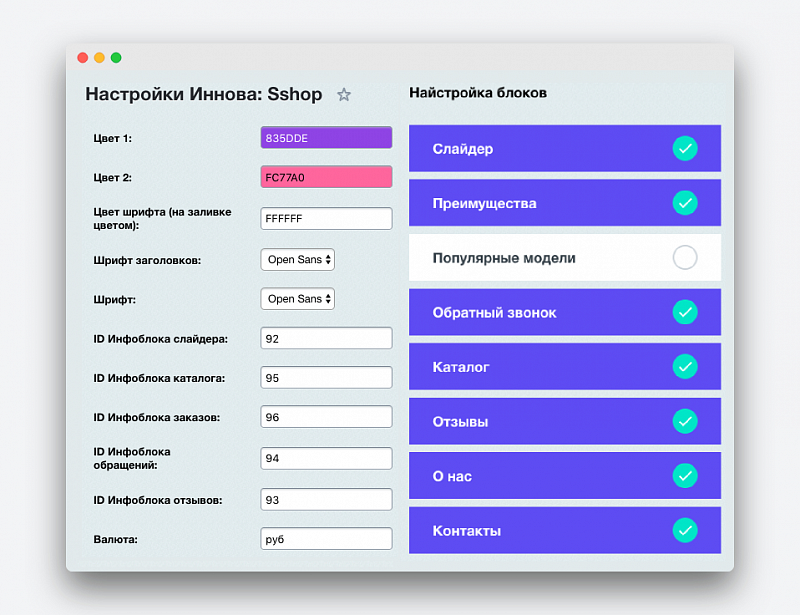This screenshot has width=800, height=615.
Task: Select the pink Цвет 2 color field
Action: point(326,177)
